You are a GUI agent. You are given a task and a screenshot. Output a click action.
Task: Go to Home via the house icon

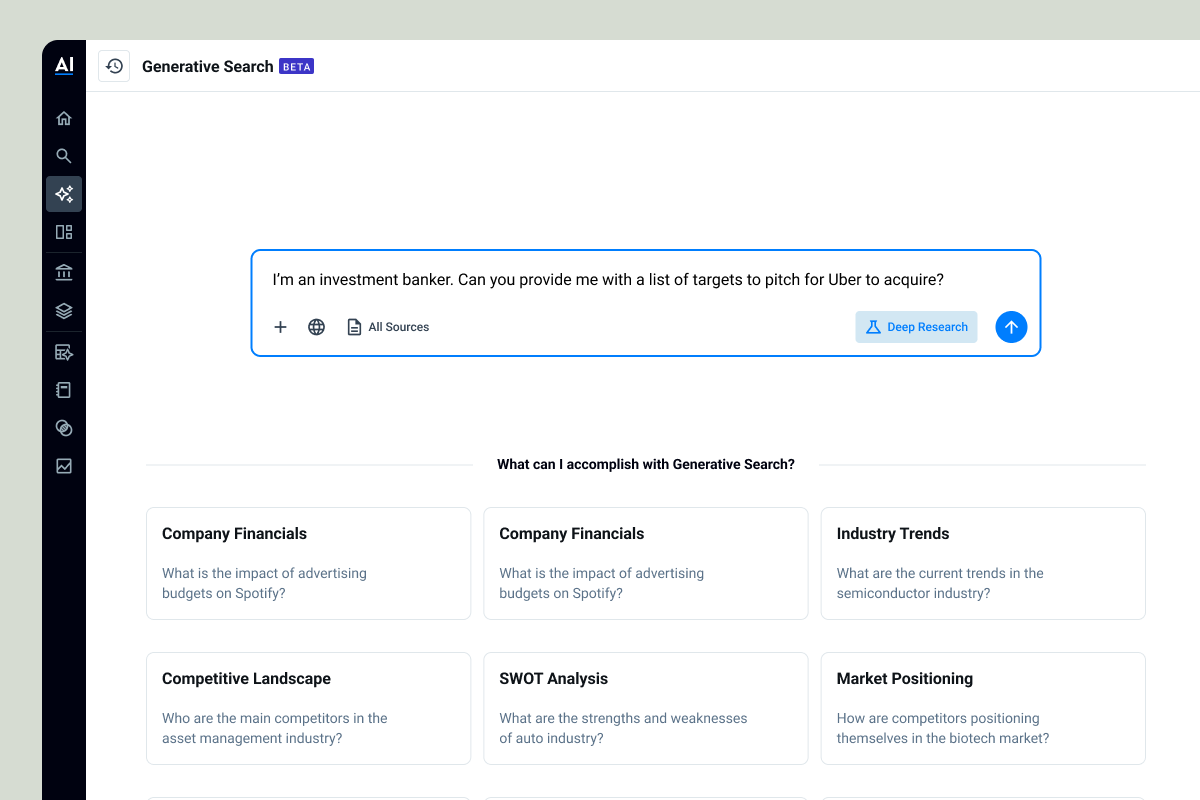click(64, 118)
